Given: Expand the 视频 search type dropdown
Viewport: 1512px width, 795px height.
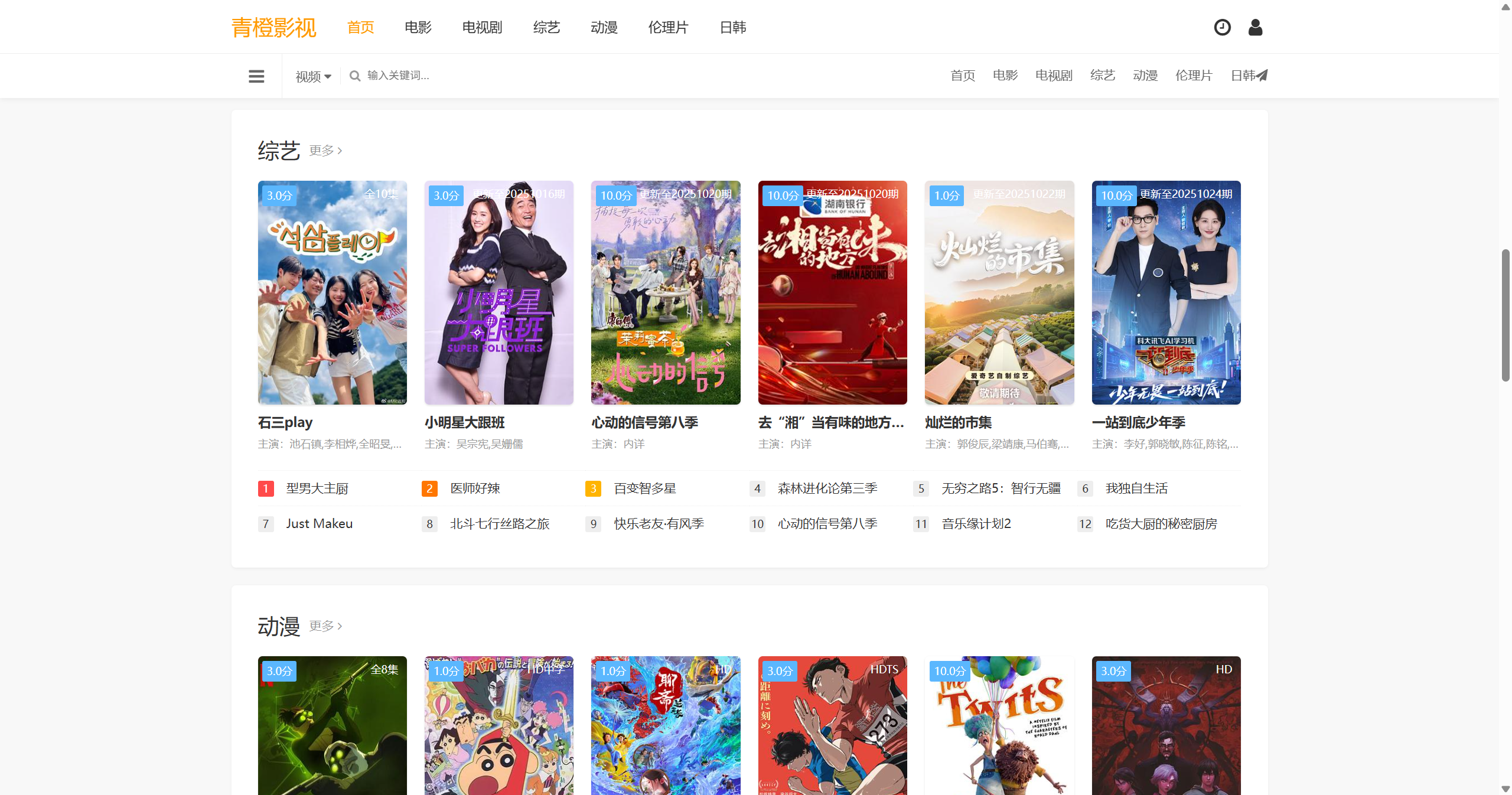Looking at the screenshot, I should (x=313, y=76).
